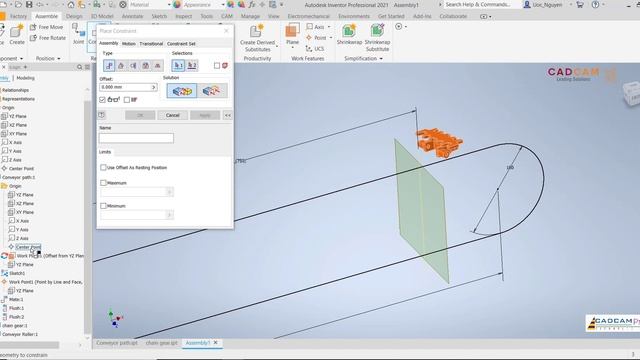
Task: Click the browser search magnifier icon
Action: pos(80,67)
